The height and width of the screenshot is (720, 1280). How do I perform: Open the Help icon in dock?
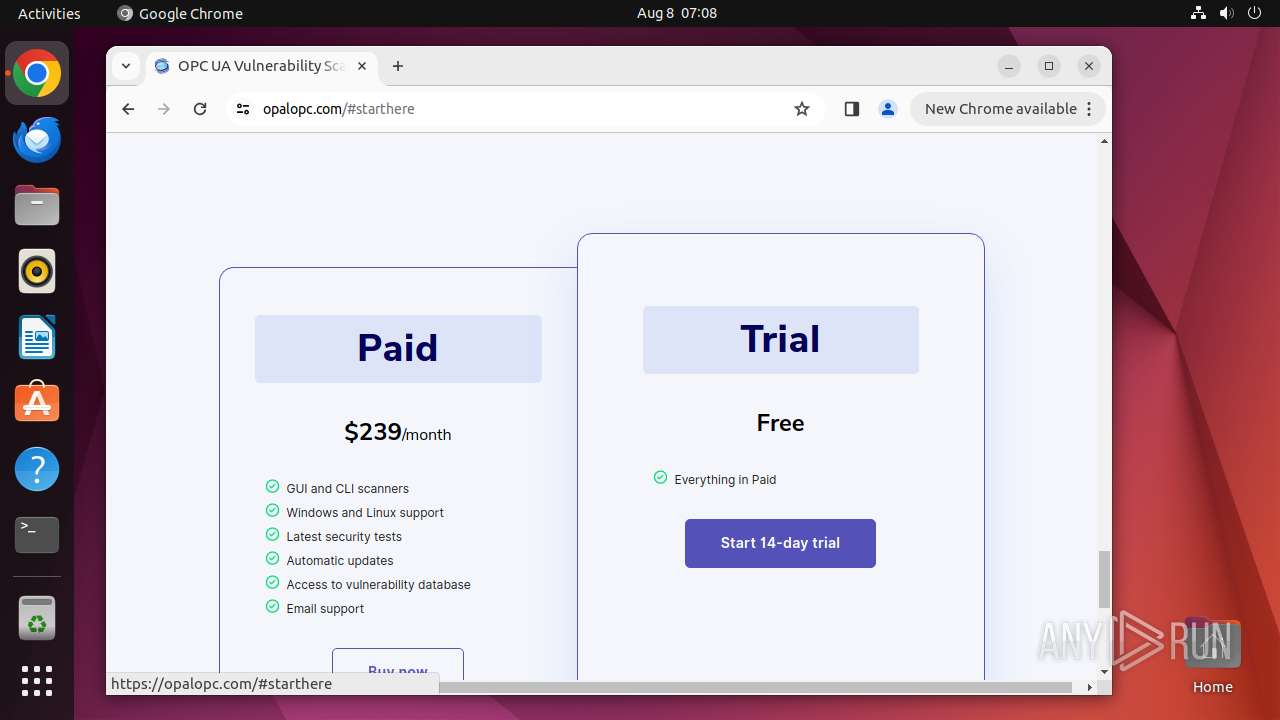(37, 469)
